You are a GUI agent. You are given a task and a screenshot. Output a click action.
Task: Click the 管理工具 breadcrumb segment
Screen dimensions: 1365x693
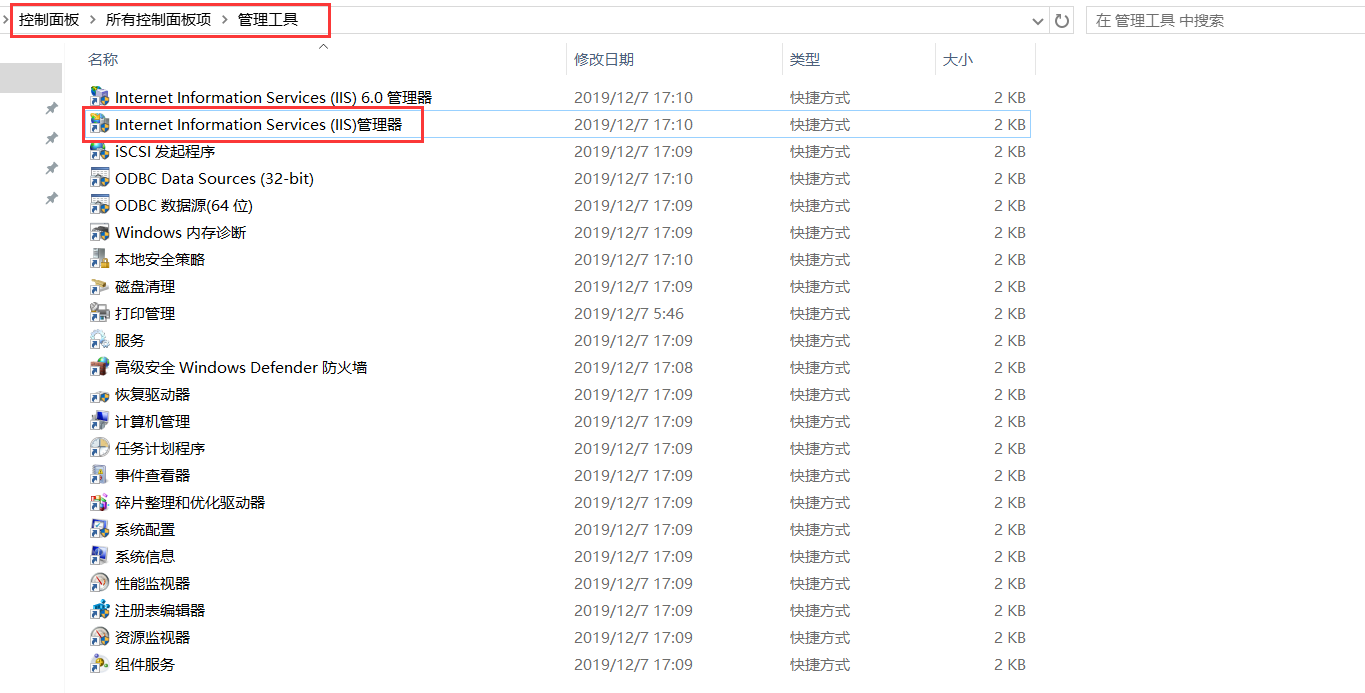click(x=268, y=19)
